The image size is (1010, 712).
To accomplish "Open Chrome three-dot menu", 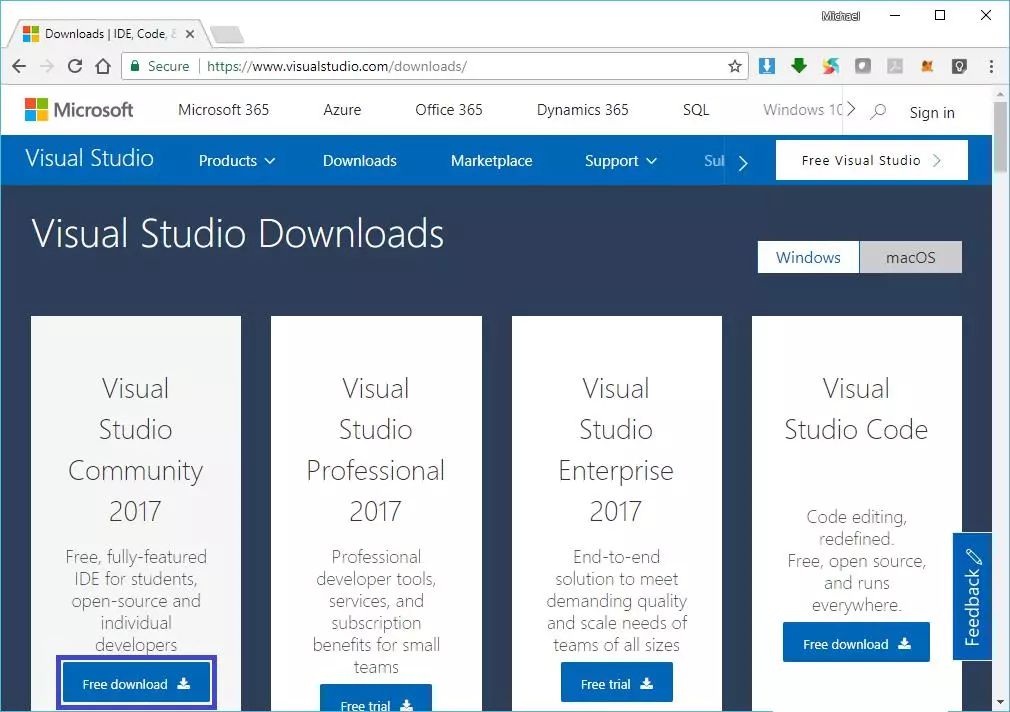I will [x=991, y=66].
